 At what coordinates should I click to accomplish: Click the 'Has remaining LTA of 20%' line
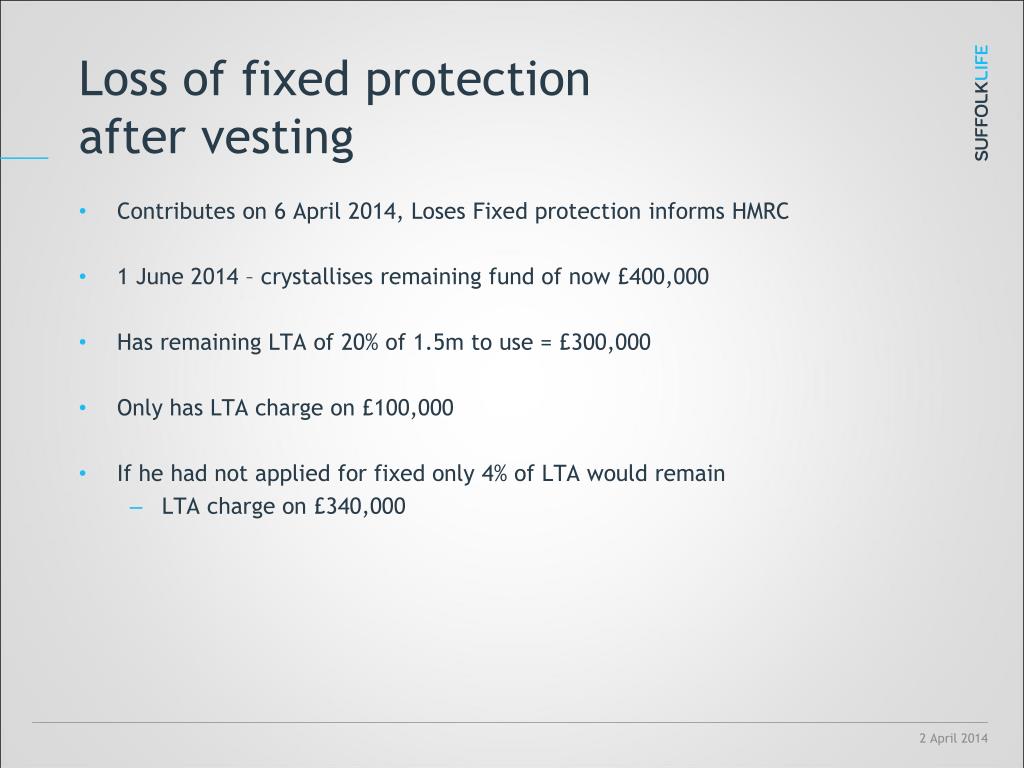point(383,342)
